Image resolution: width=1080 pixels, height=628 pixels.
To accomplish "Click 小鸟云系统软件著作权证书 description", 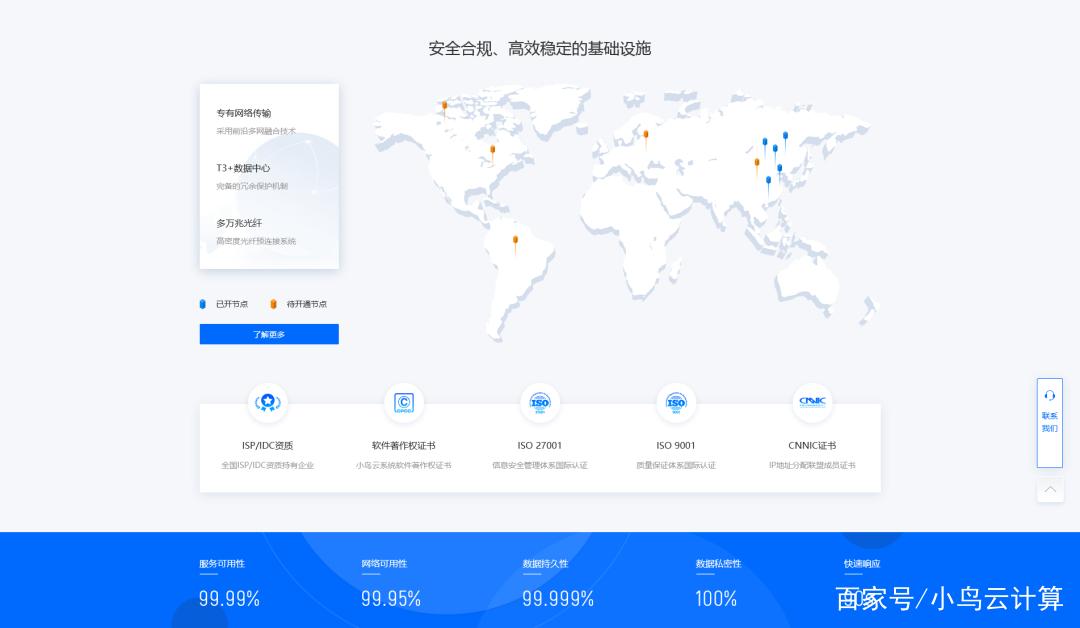I will pyautogui.click(x=404, y=465).
